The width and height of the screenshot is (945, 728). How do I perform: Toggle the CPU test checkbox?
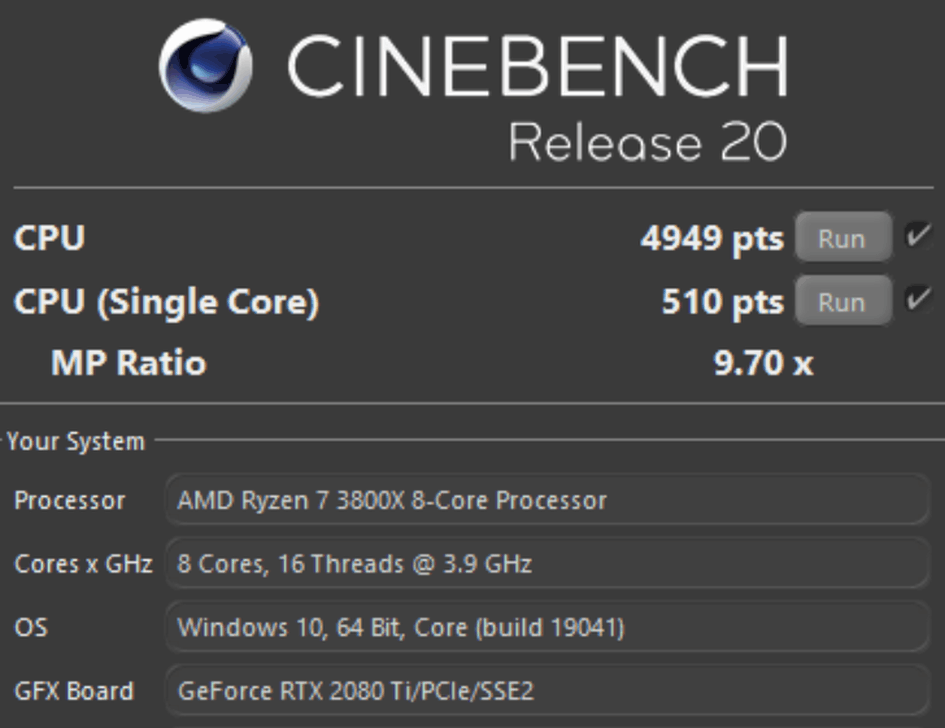pyautogui.click(x=918, y=236)
